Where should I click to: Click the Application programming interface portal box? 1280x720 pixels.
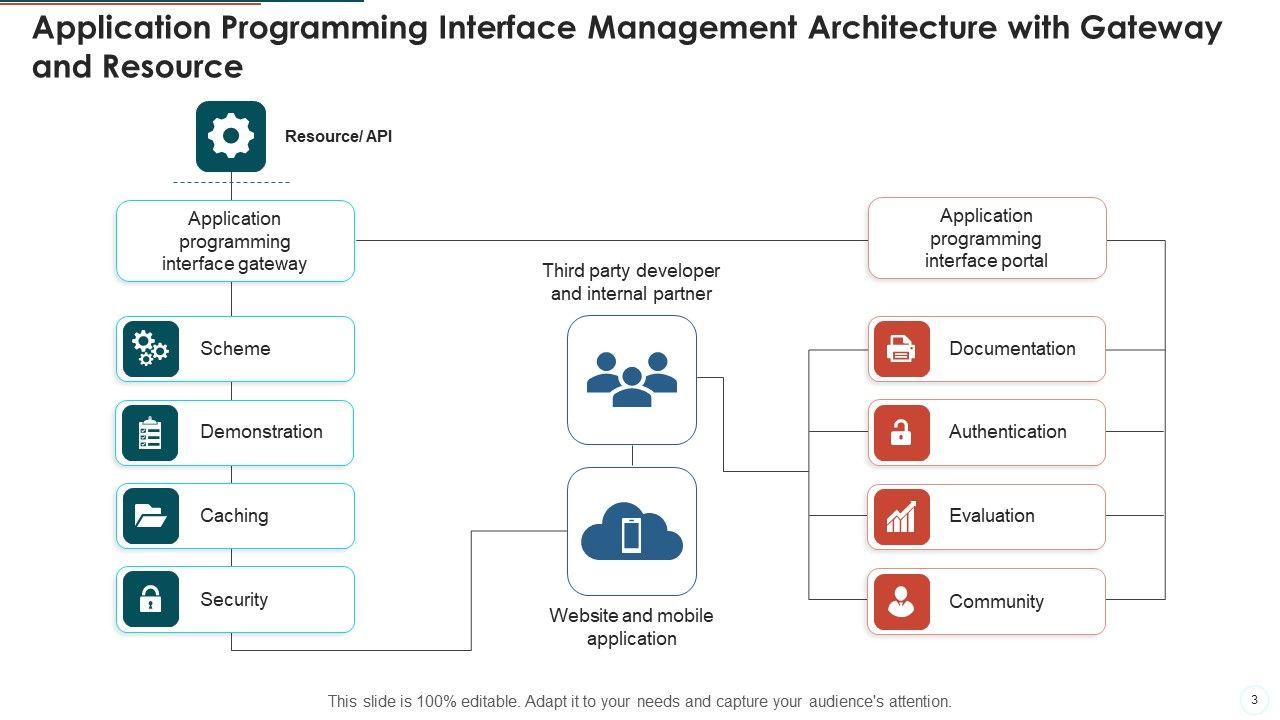(987, 238)
